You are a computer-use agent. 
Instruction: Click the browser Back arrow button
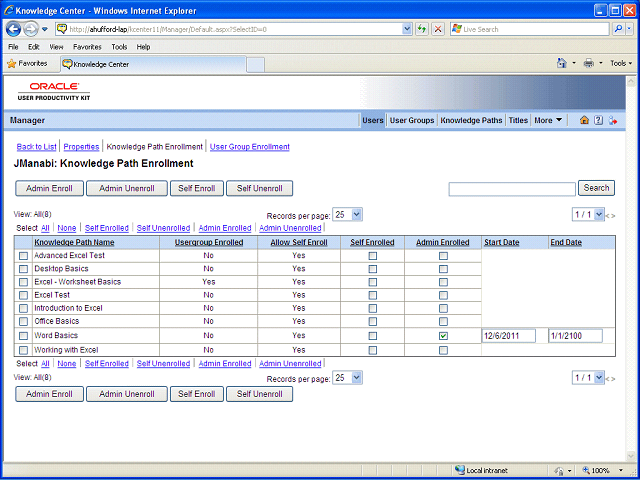coord(13,29)
